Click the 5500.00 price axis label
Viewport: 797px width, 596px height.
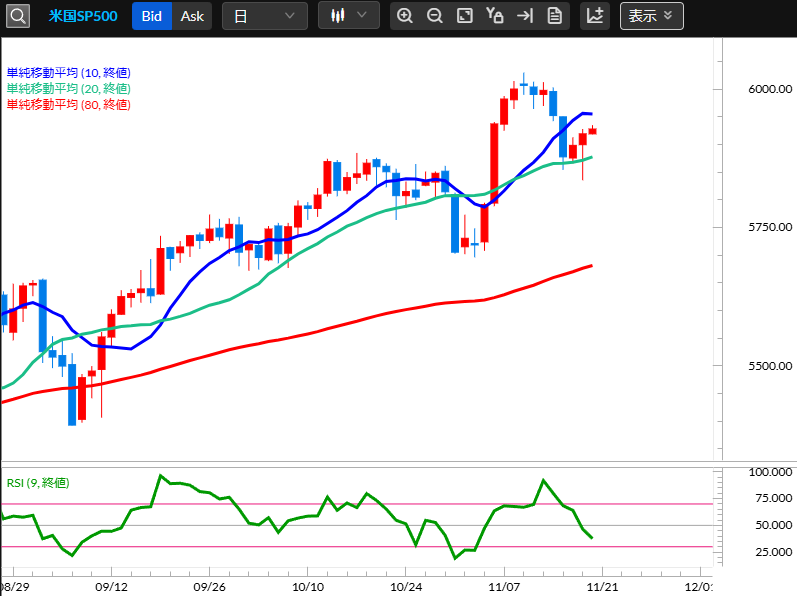pyautogui.click(x=770, y=366)
